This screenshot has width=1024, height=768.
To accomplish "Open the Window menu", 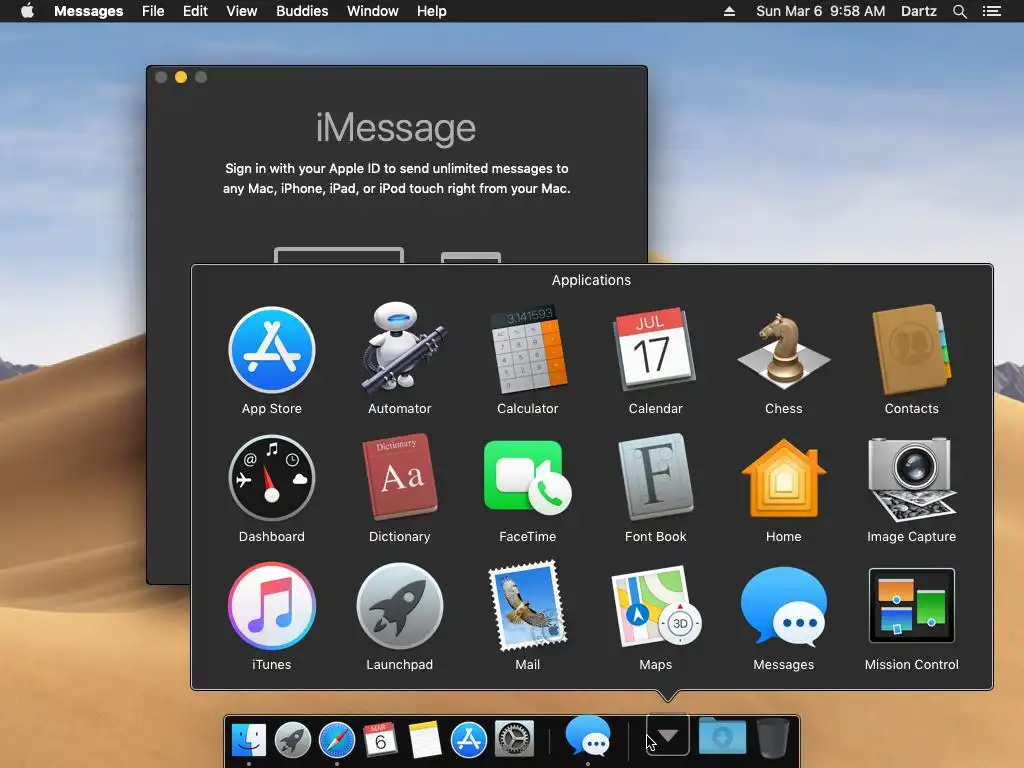I will coord(372,11).
